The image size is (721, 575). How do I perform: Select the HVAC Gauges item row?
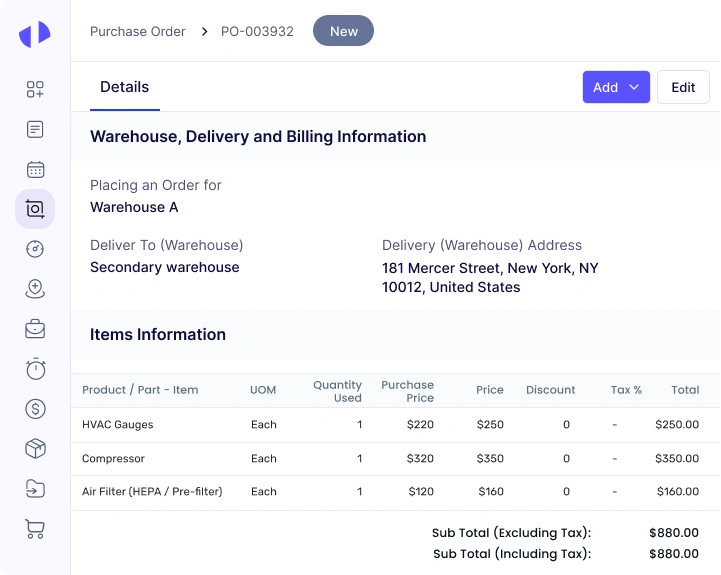pos(118,425)
